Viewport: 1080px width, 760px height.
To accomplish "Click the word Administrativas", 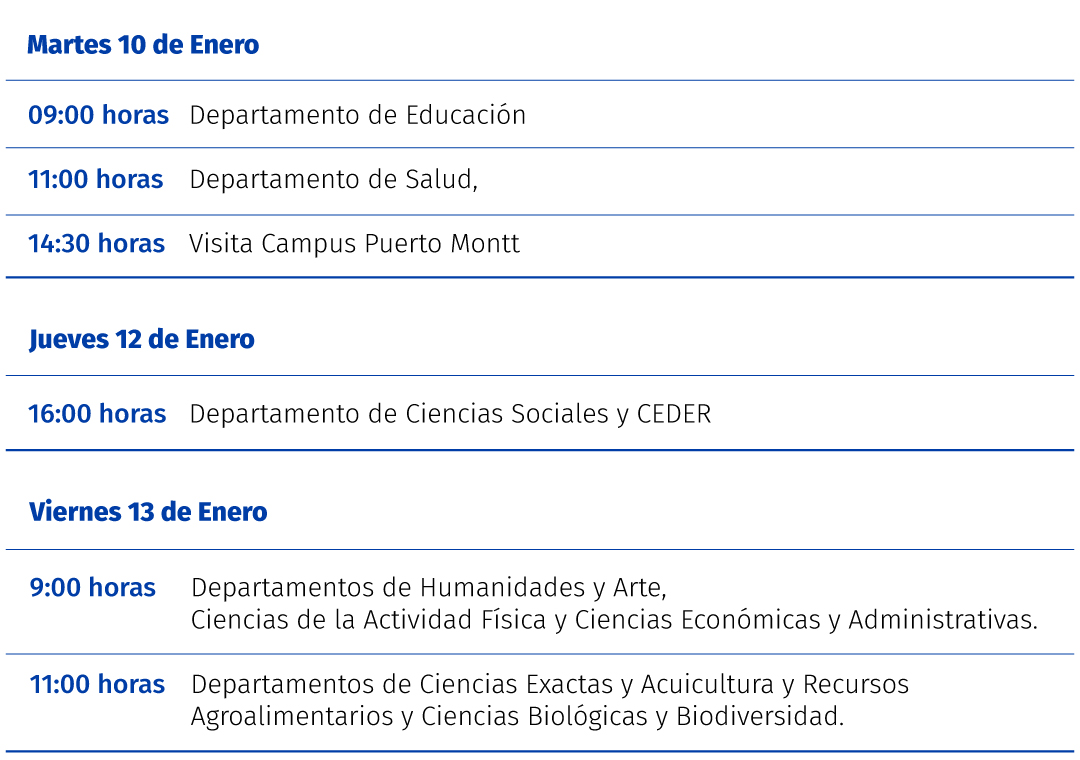I will 943,620.
